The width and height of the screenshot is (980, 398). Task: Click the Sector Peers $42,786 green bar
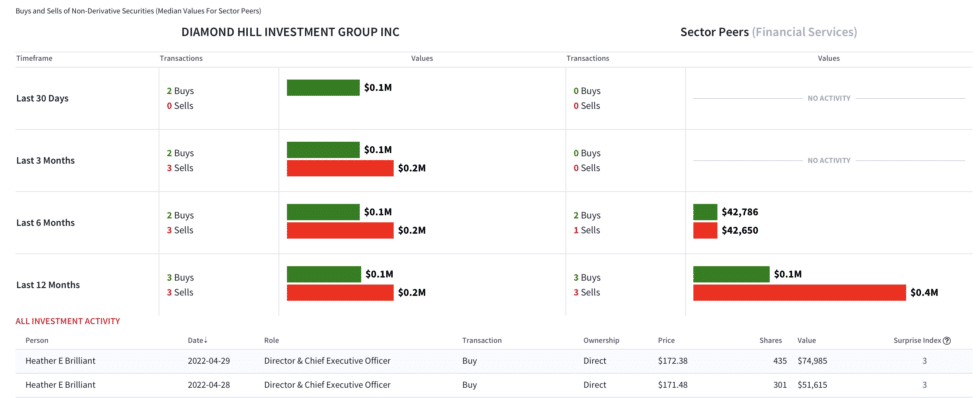705,212
